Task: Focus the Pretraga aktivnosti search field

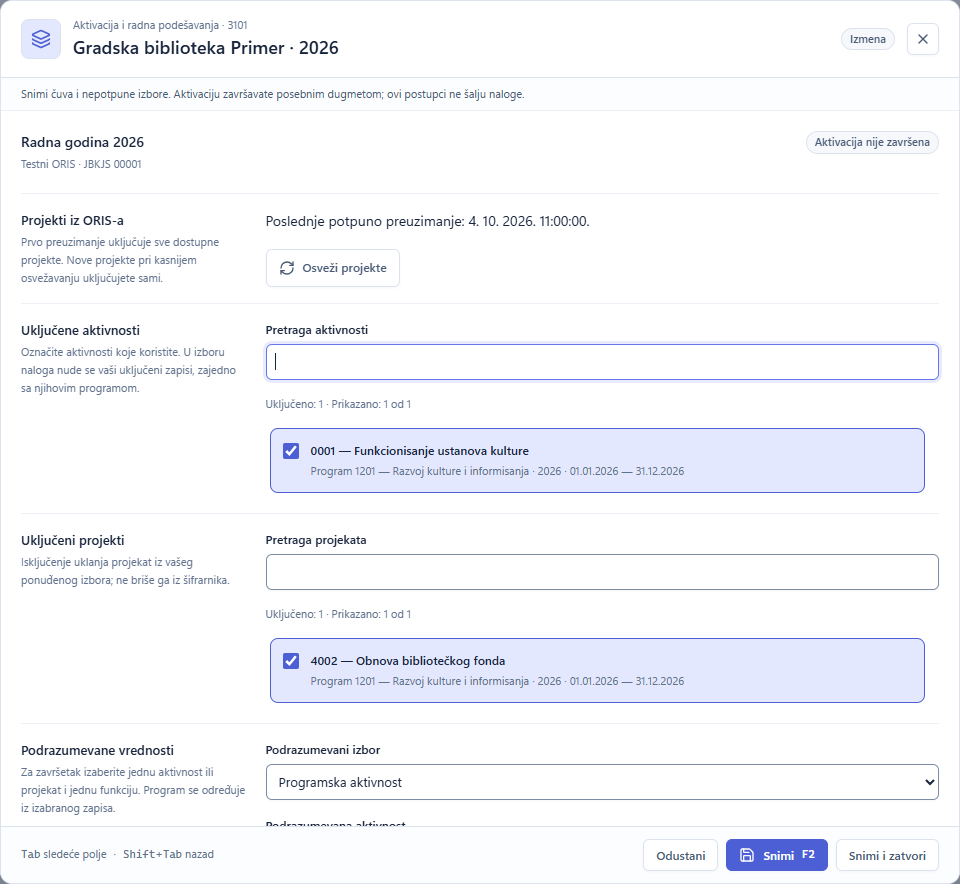Action: coord(602,362)
